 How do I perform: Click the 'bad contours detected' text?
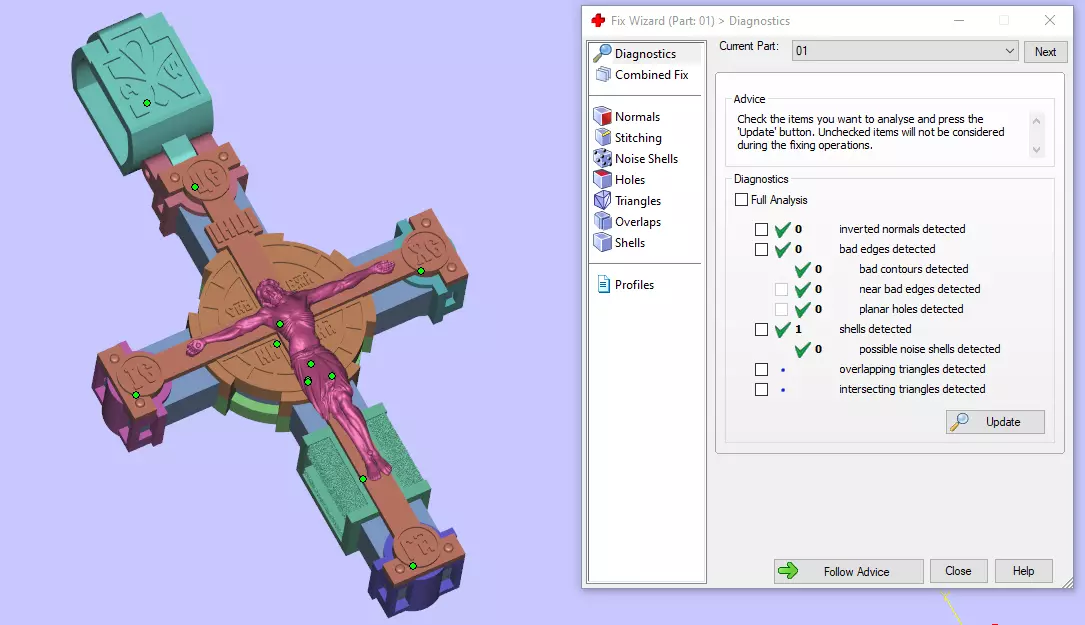coord(913,269)
